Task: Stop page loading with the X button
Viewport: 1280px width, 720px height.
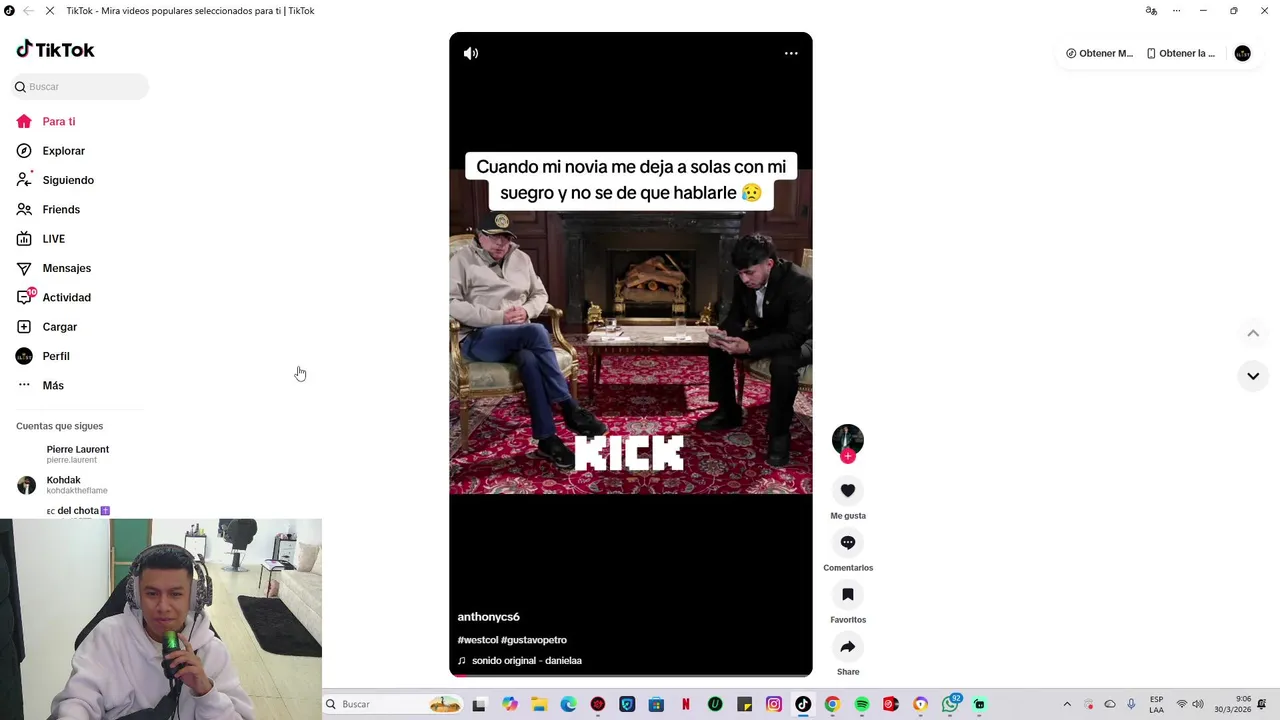Action: point(49,11)
